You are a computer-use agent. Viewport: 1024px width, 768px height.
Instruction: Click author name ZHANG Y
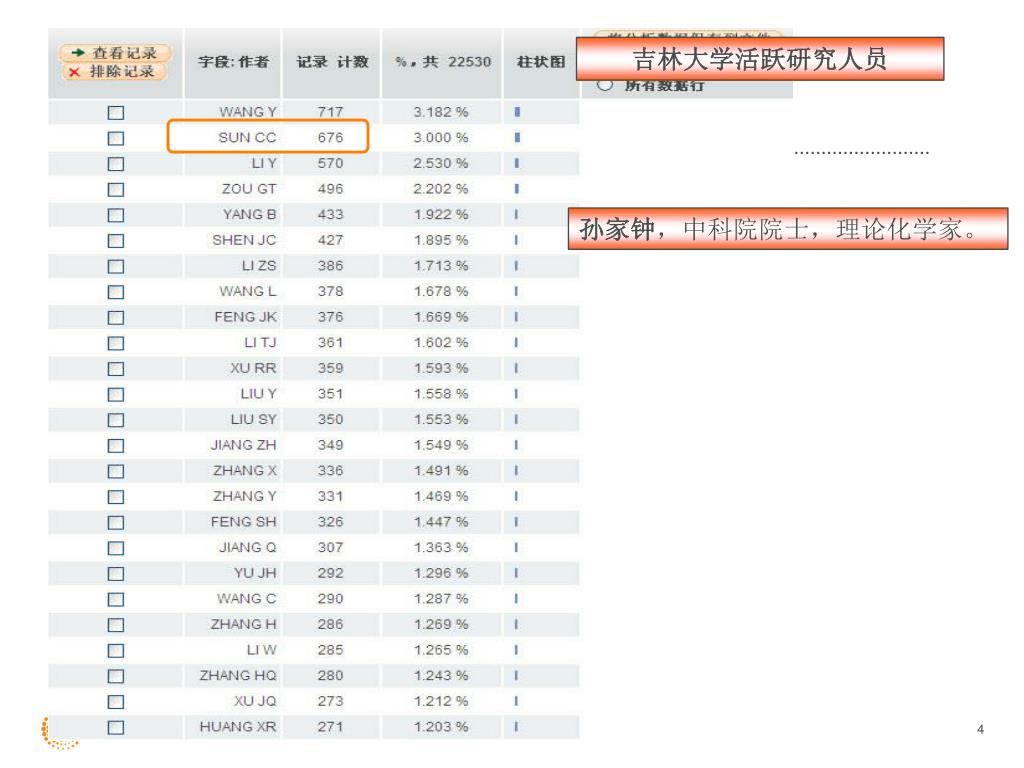coord(245,496)
